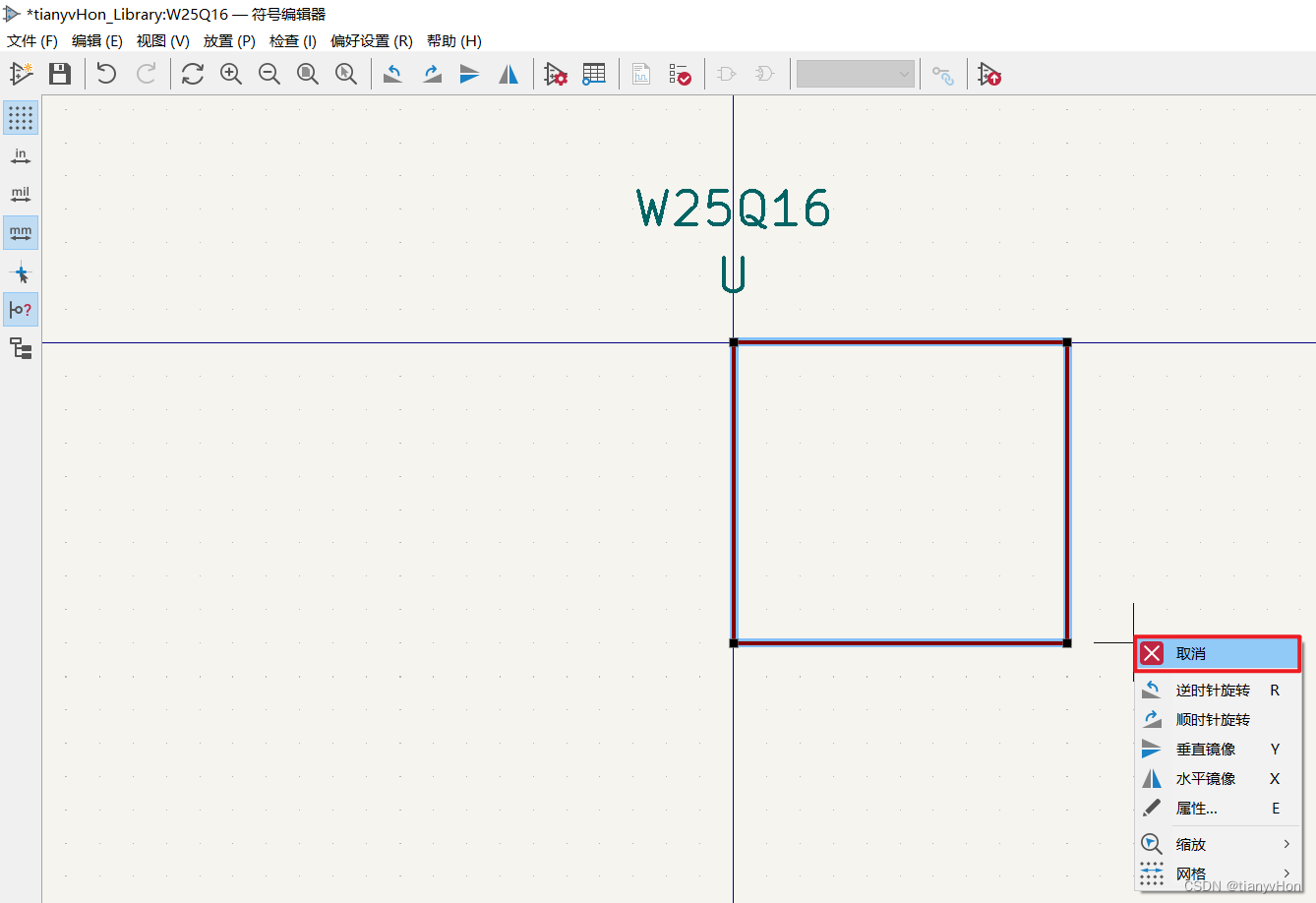Toggle the symbol library tree panel
This screenshot has width=1316, height=903.
(21, 347)
